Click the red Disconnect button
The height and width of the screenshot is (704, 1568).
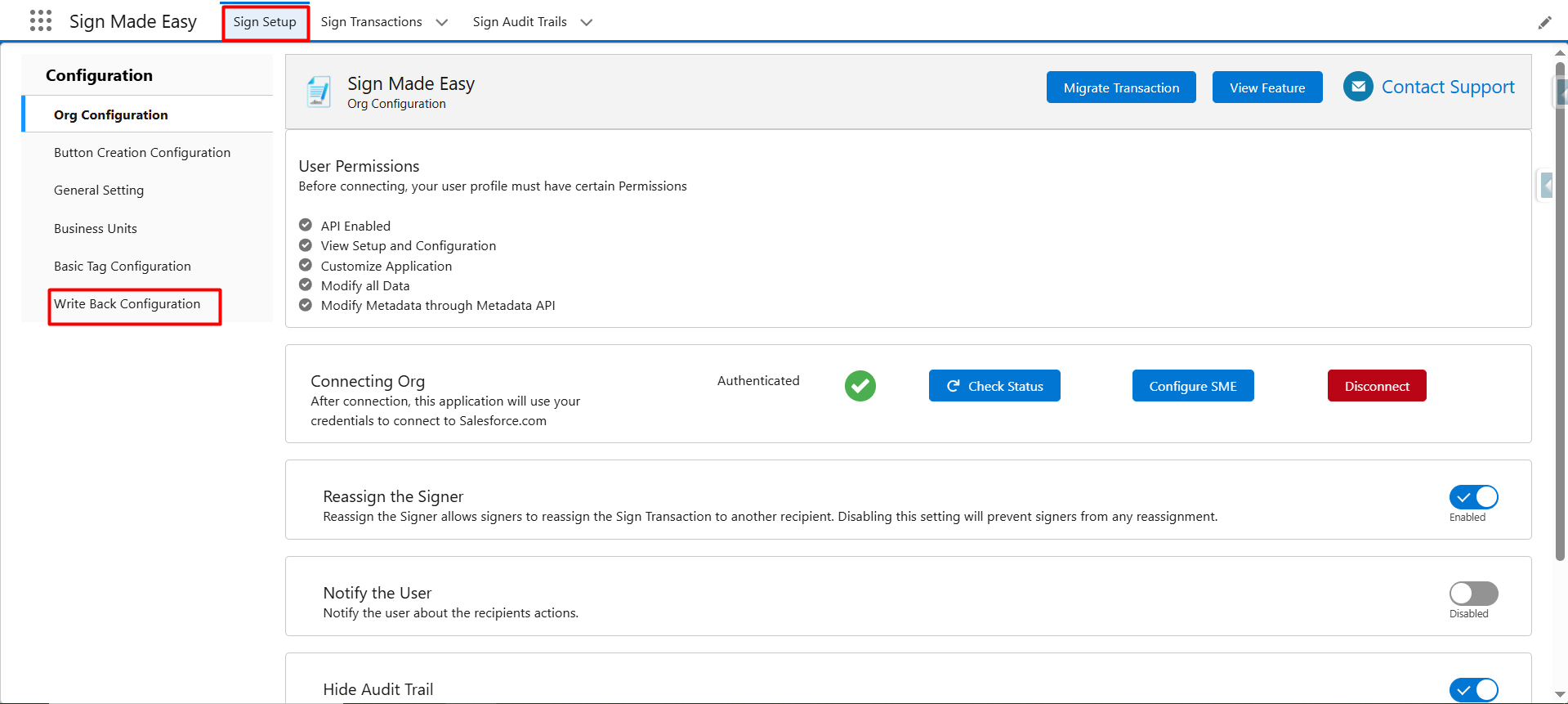click(x=1377, y=386)
